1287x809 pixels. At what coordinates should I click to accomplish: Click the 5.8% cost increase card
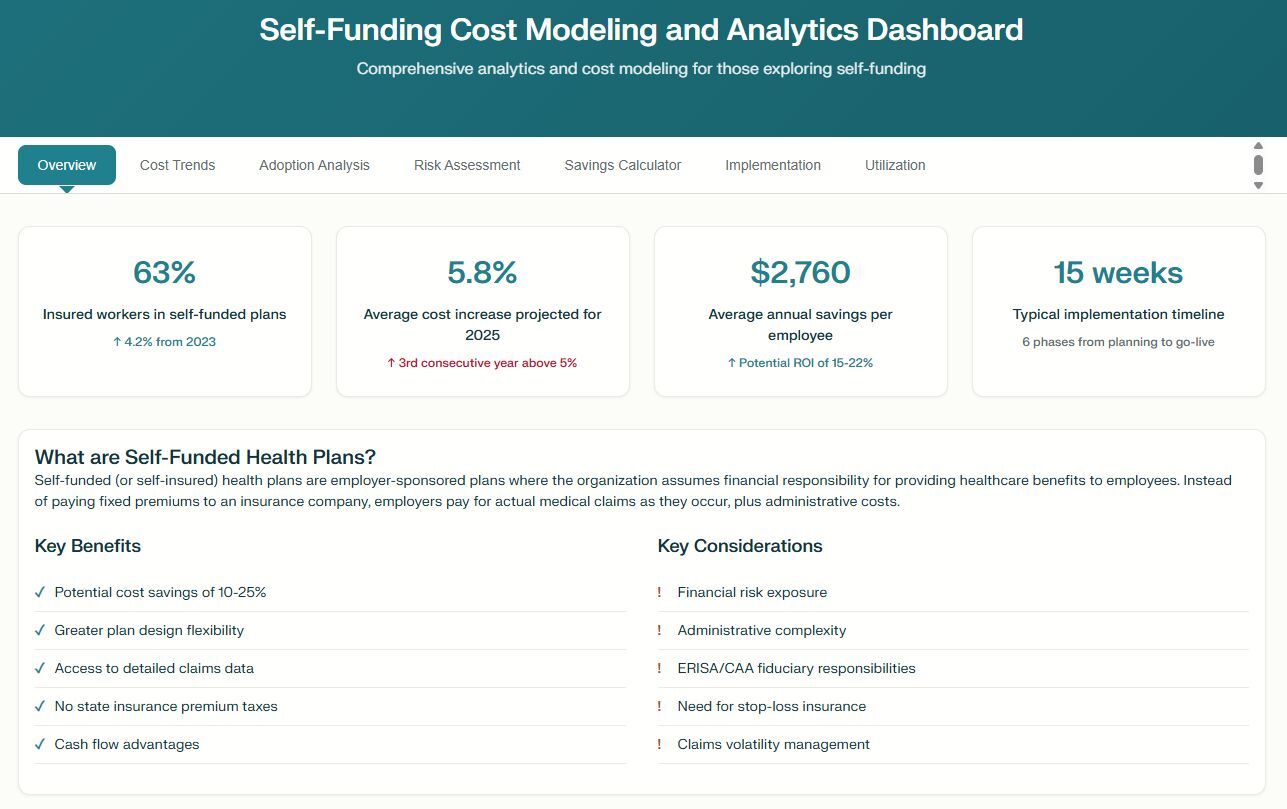point(482,311)
